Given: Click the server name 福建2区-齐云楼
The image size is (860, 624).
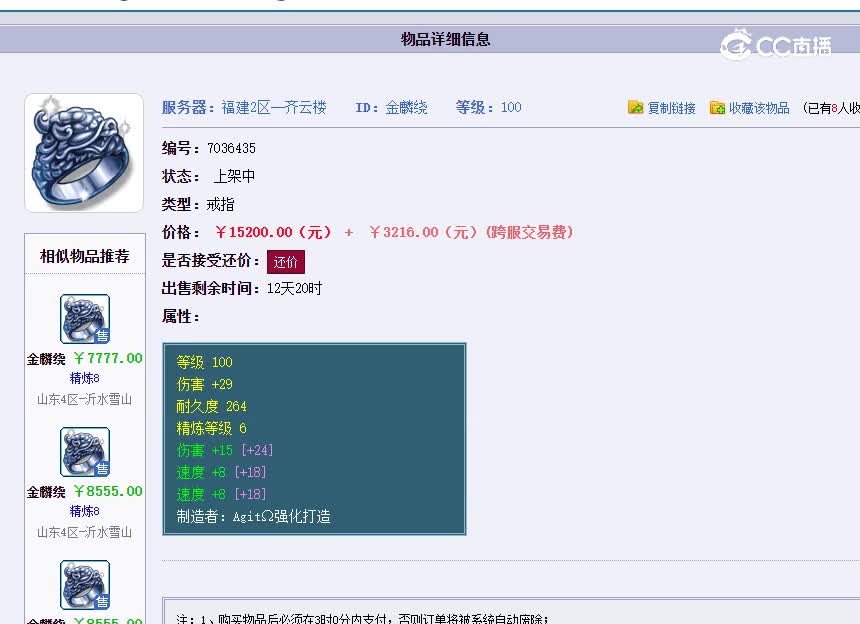Looking at the screenshot, I should (x=274, y=107).
